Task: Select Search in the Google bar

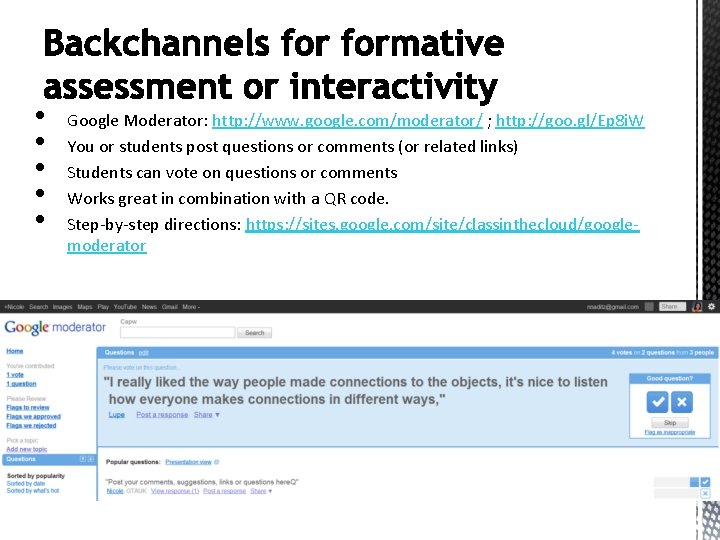Action: tap(39, 307)
